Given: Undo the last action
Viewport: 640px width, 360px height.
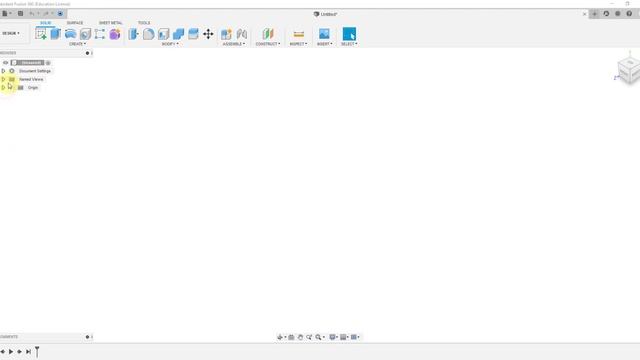Looking at the screenshot, I should 31,13.
